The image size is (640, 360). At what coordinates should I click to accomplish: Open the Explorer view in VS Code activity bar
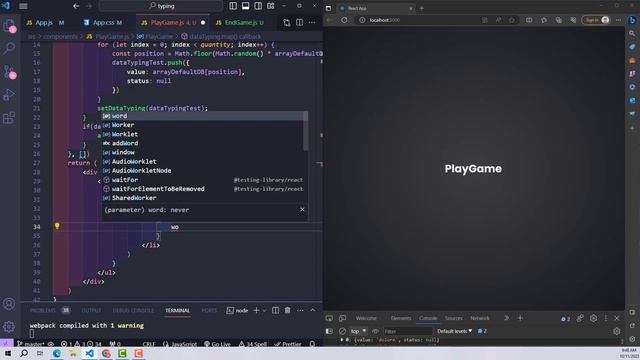coord(9,26)
